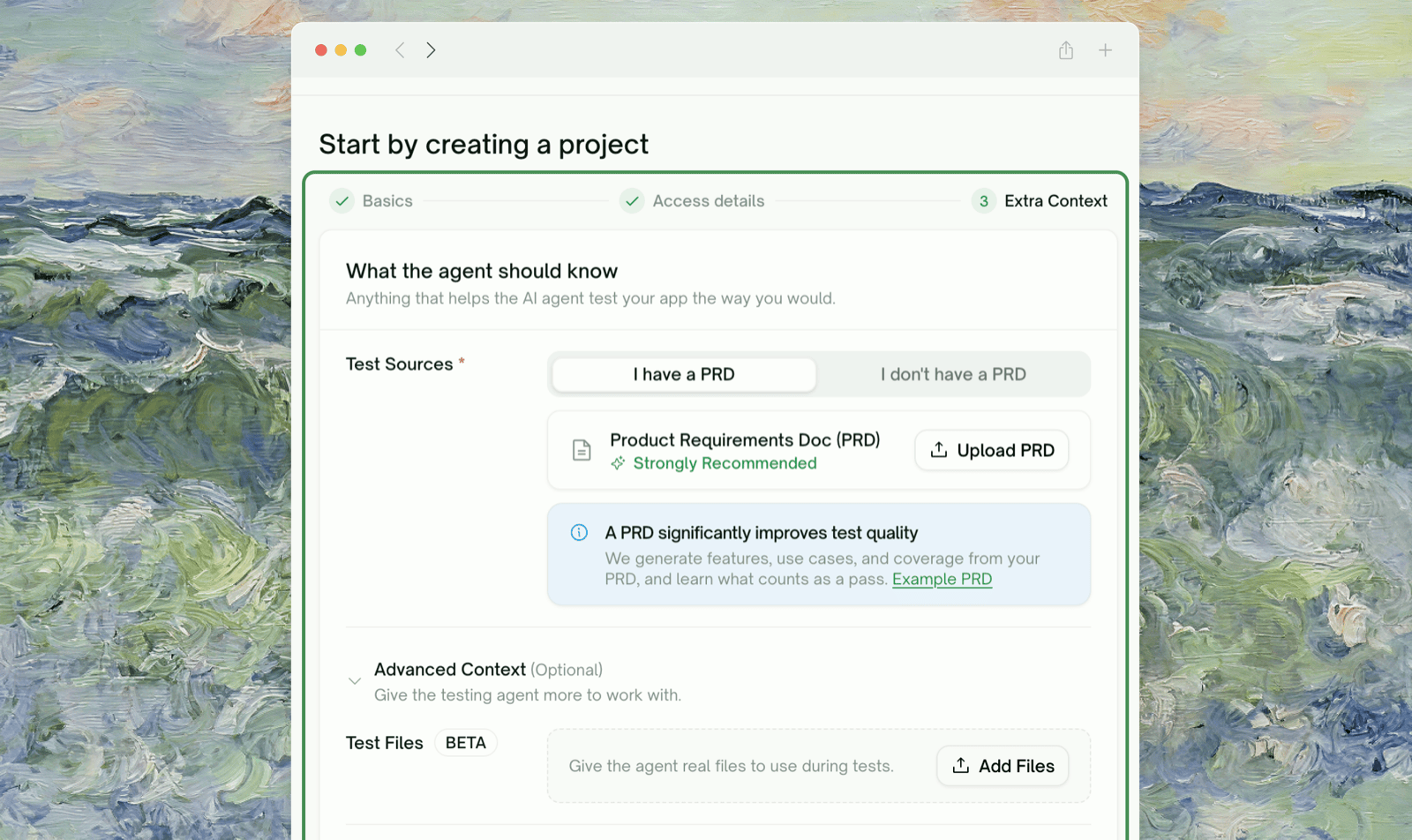
Task: Switch to "I don't have a PRD"
Action: [x=953, y=374]
